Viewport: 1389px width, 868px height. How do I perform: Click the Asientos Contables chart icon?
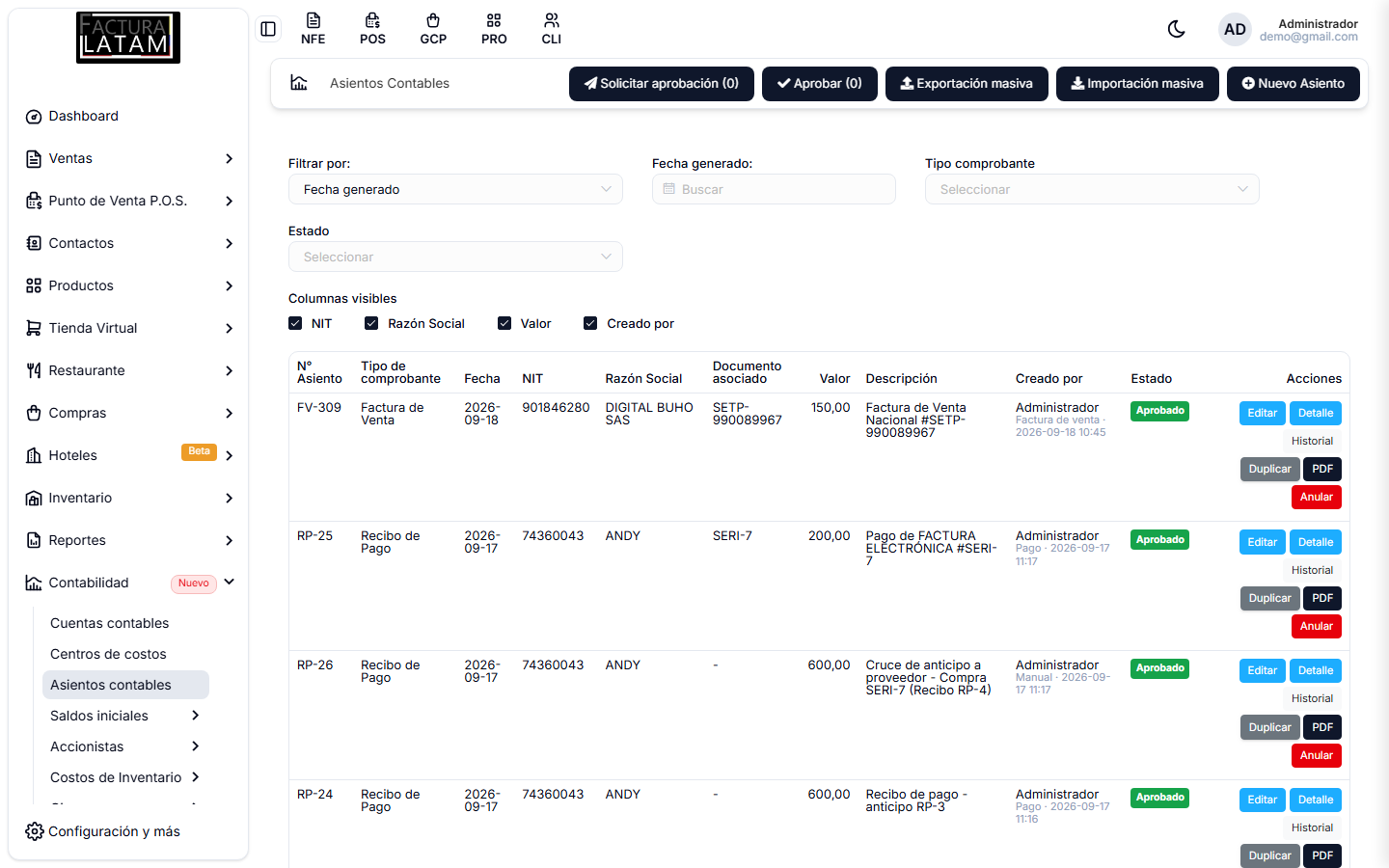[x=299, y=83]
